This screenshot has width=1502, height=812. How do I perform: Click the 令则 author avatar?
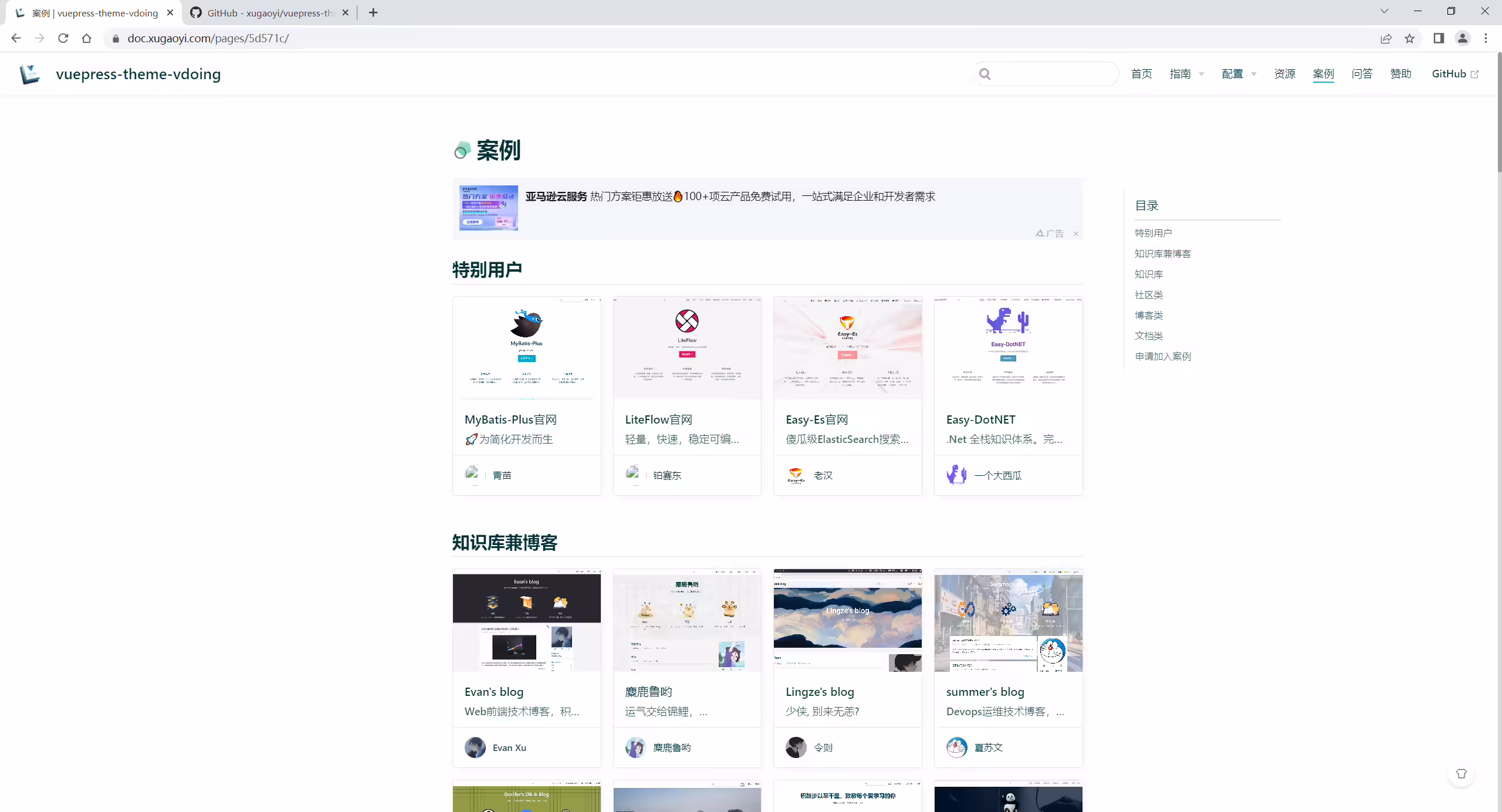796,747
